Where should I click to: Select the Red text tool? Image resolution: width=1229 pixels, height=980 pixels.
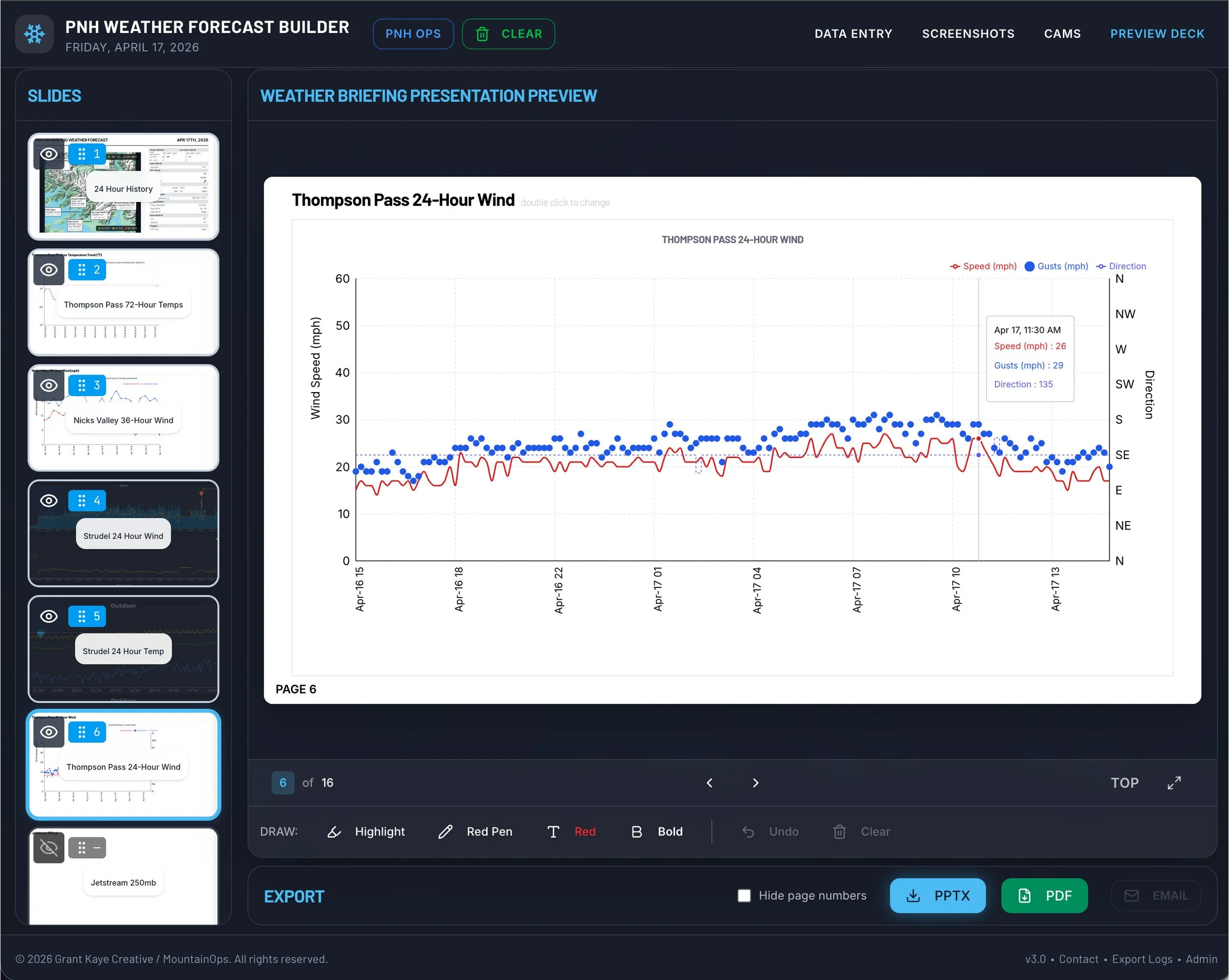[571, 832]
